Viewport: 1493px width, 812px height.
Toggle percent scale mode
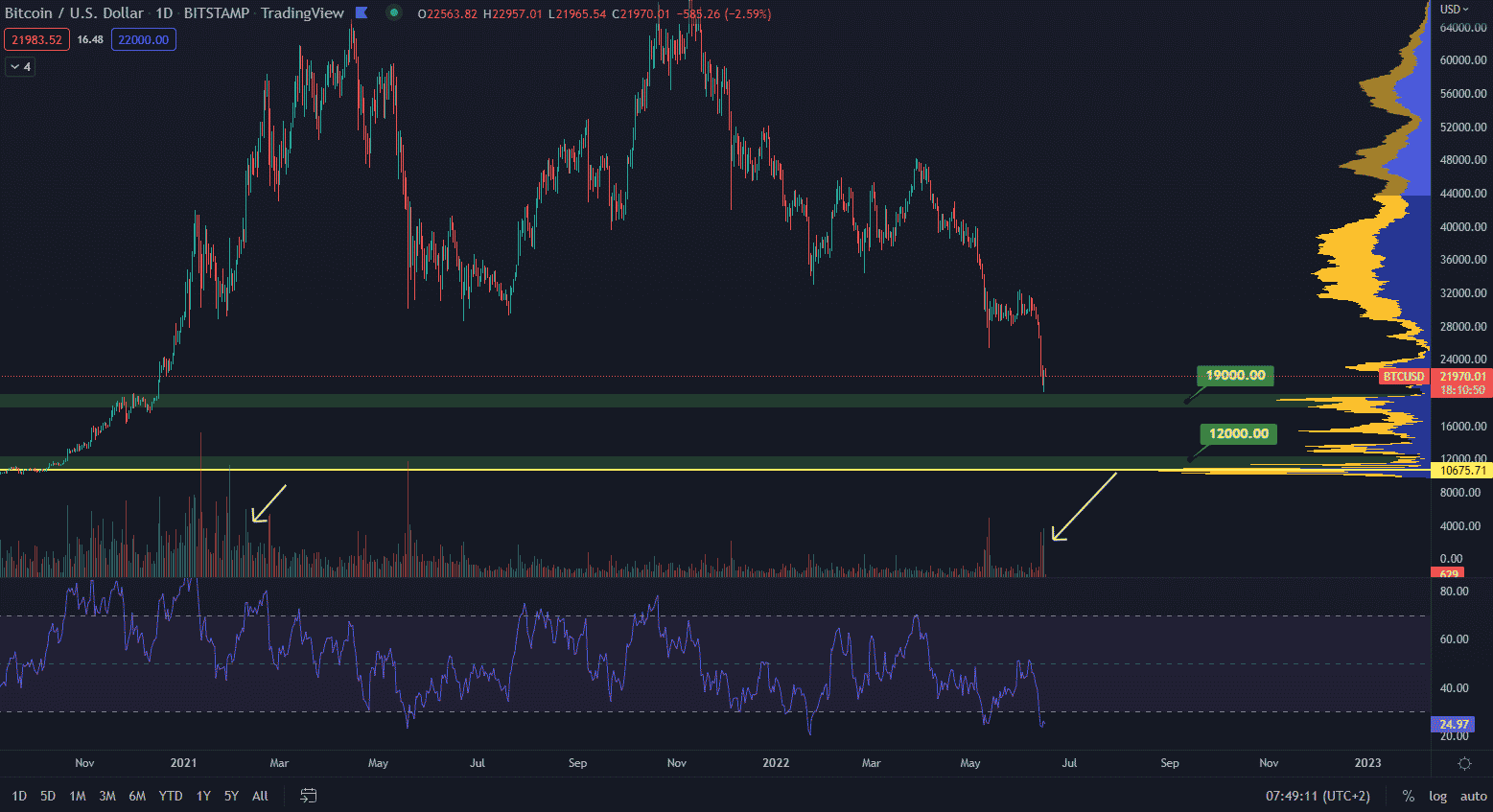pos(1409,796)
